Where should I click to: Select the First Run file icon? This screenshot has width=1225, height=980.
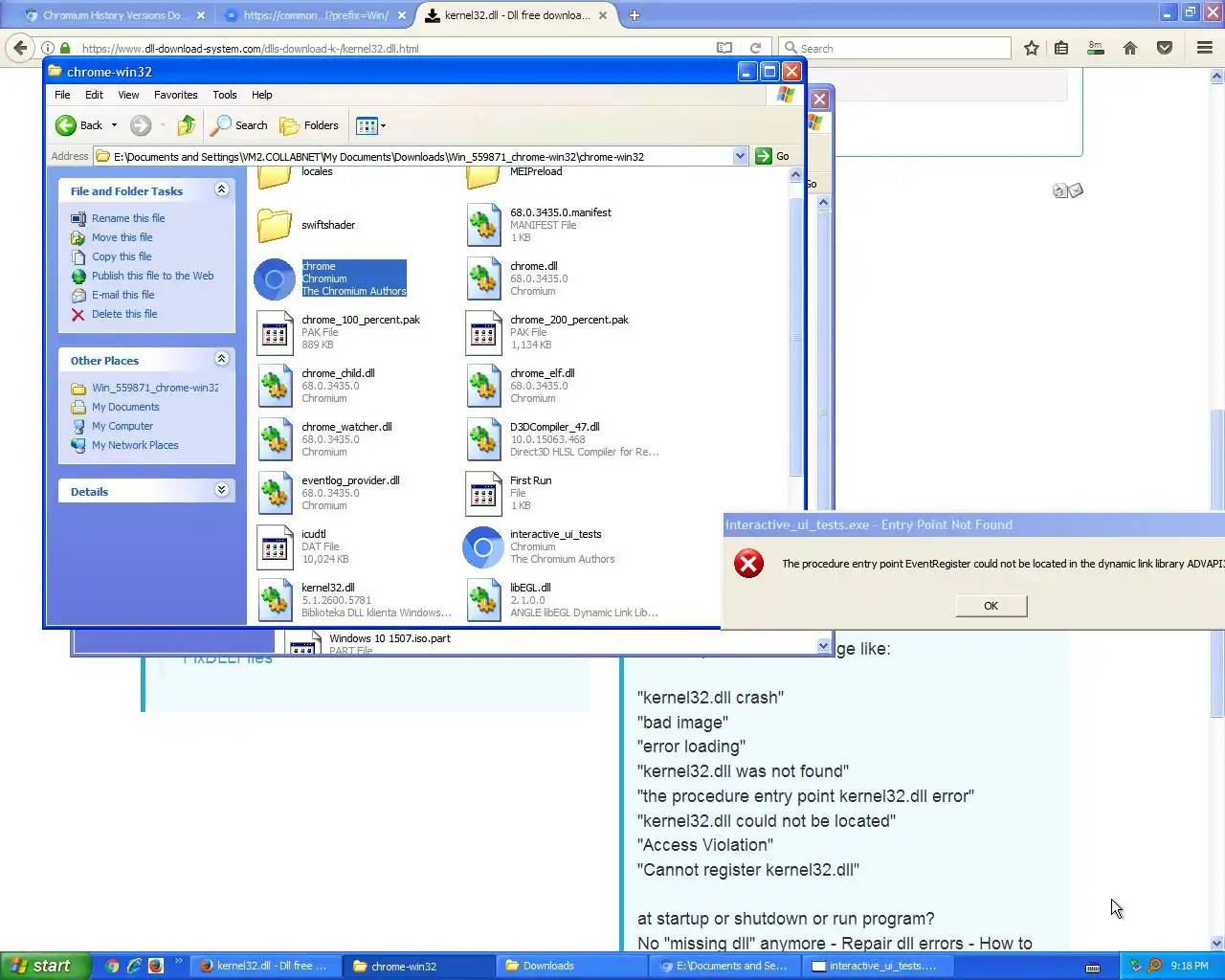[x=483, y=494]
